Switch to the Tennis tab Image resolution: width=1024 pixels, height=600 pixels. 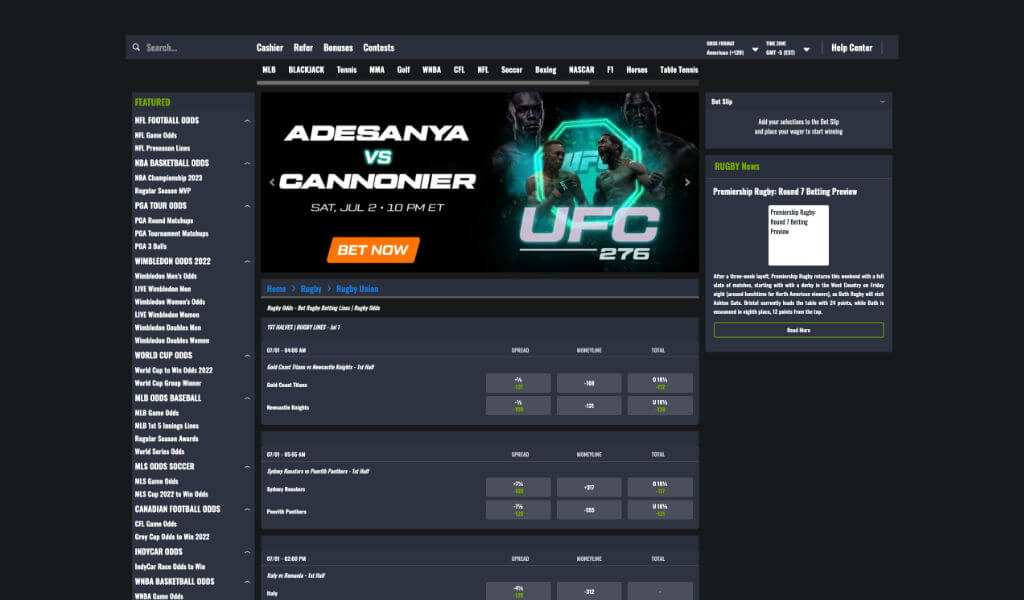click(x=347, y=70)
